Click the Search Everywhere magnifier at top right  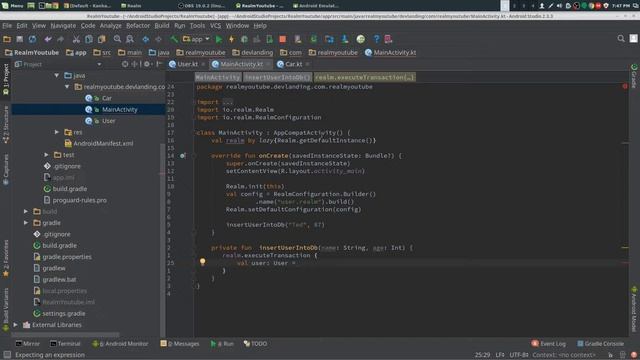click(x=621, y=39)
